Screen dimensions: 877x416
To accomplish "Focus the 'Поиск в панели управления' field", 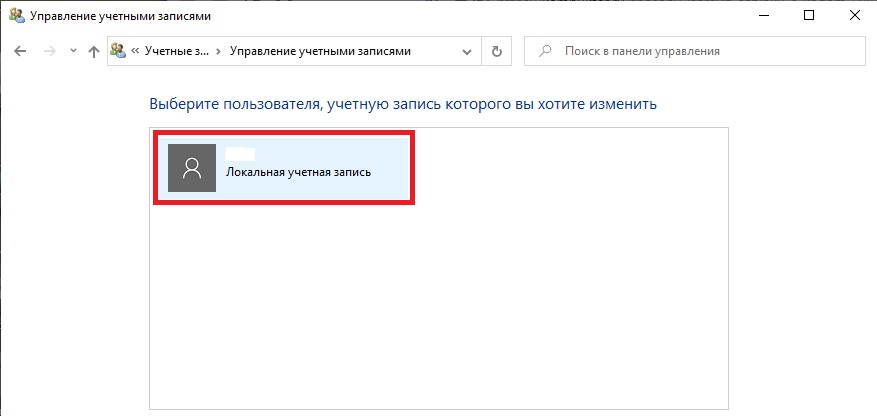I will click(x=694, y=51).
